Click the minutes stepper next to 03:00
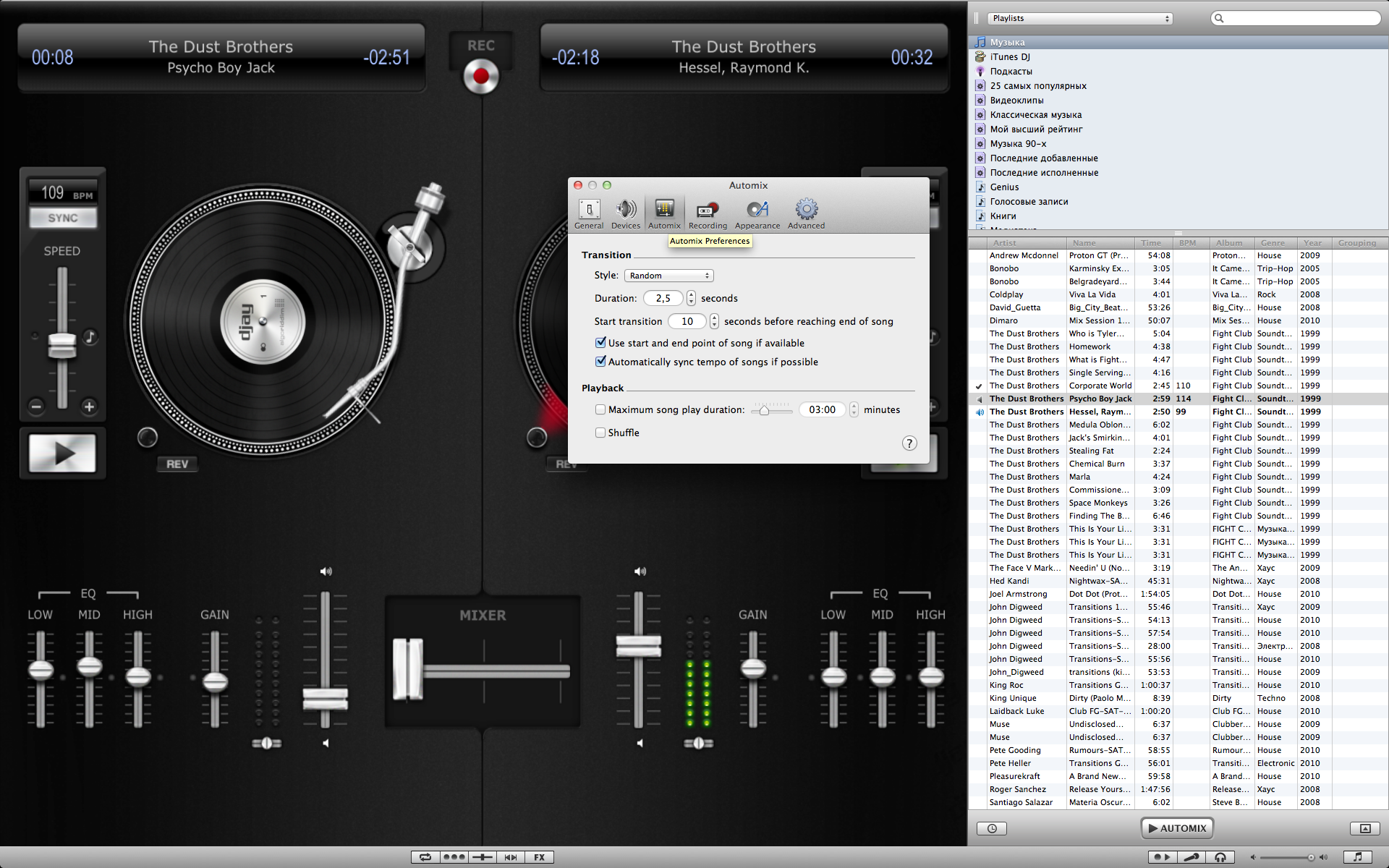This screenshot has width=1389, height=868. tap(854, 409)
